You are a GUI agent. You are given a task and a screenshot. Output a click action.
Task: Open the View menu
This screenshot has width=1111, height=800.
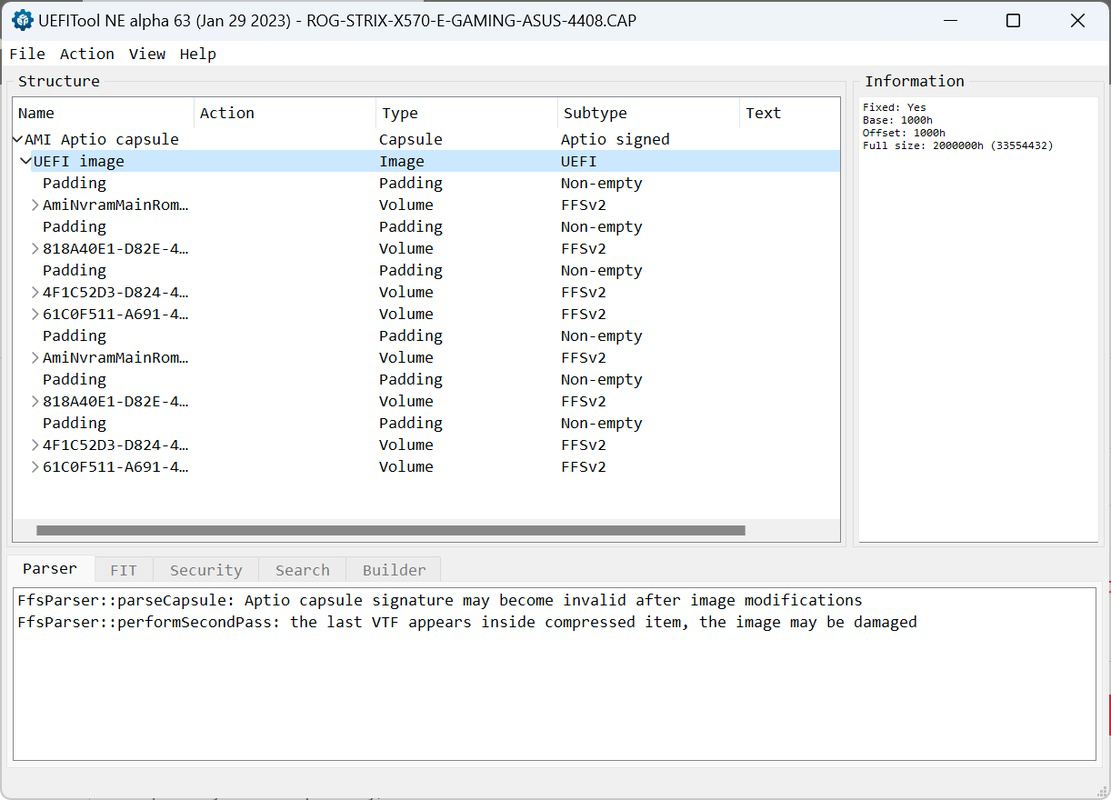147,54
